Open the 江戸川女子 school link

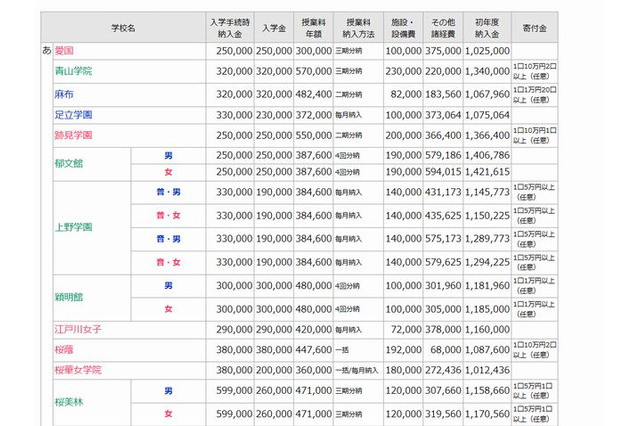(78, 329)
